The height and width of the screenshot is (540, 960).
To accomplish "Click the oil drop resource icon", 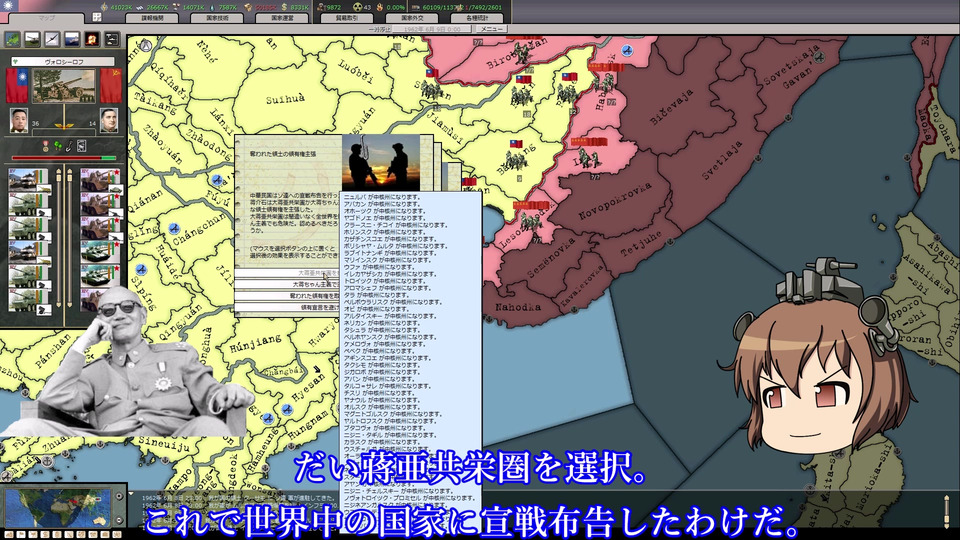I will pyautogui.click(x=214, y=7).
